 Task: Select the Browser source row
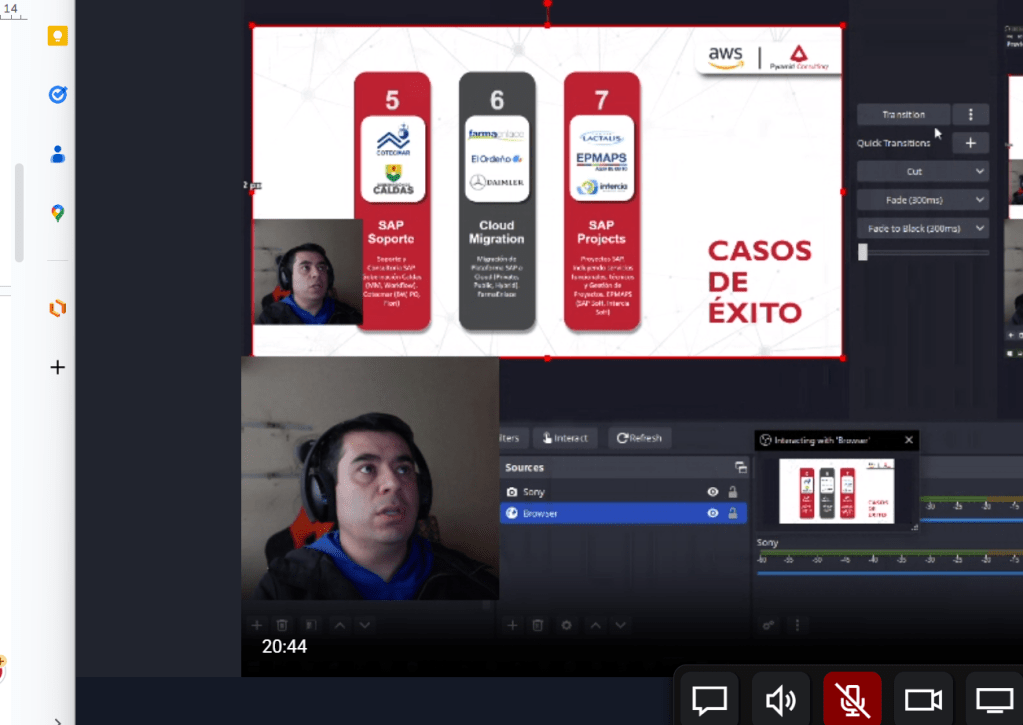click(x=623, y=514)
